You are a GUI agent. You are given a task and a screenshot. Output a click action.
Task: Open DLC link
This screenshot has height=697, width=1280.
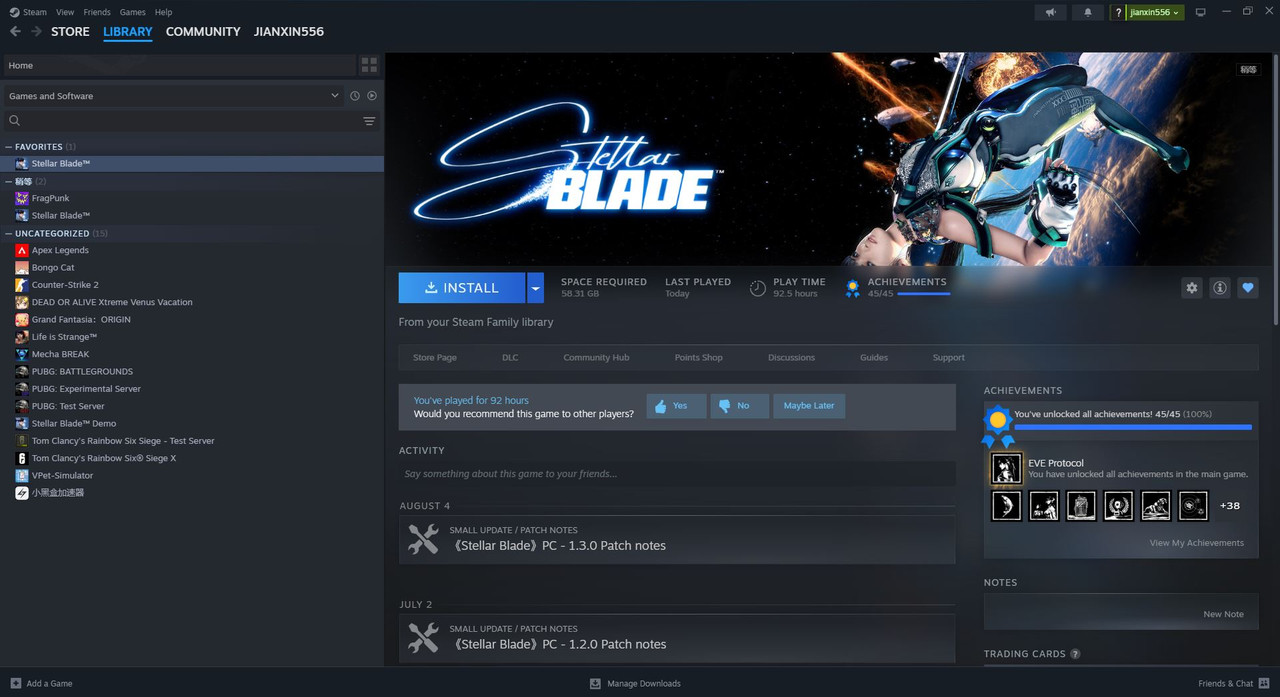510,358
